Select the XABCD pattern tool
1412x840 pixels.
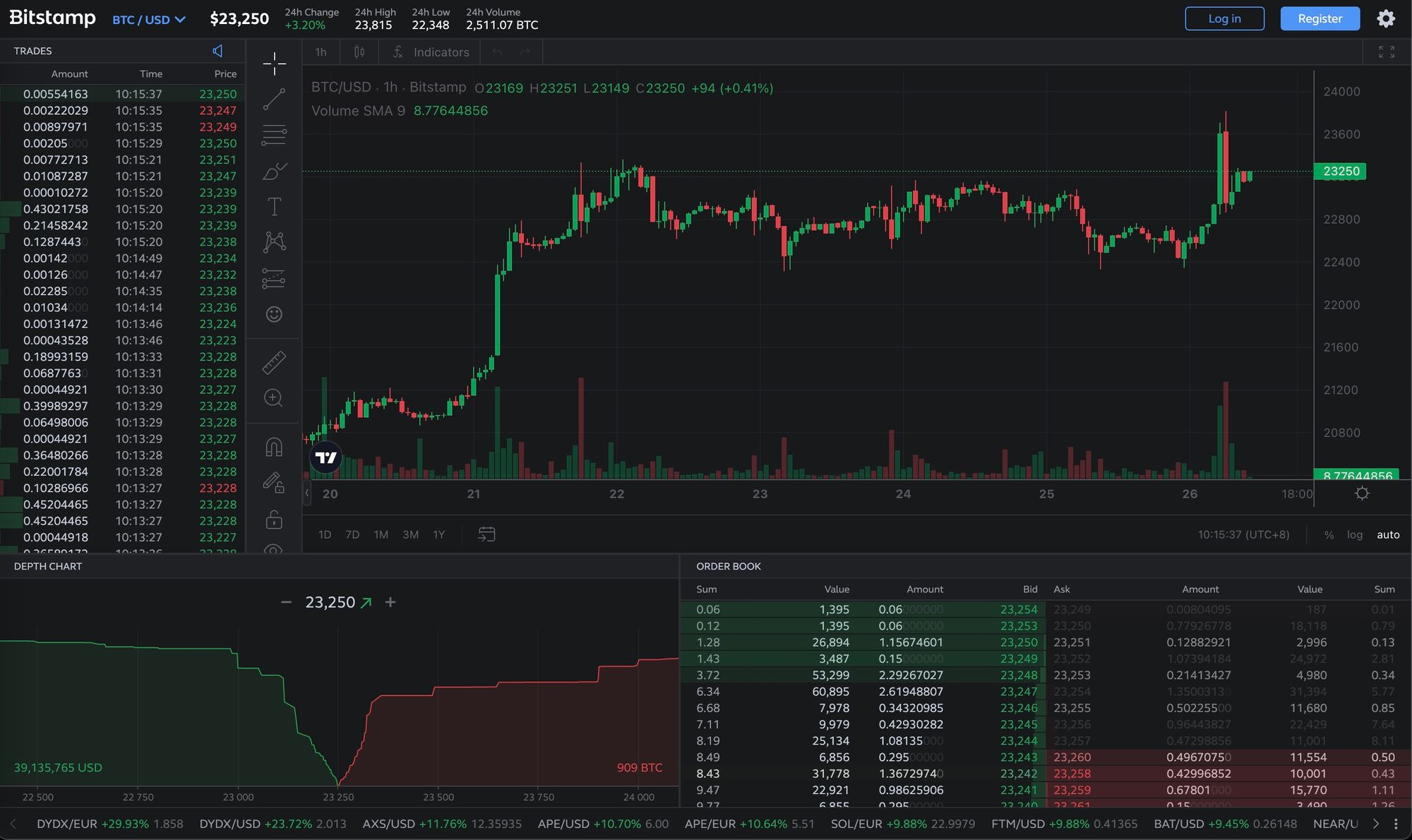(274, 242)
